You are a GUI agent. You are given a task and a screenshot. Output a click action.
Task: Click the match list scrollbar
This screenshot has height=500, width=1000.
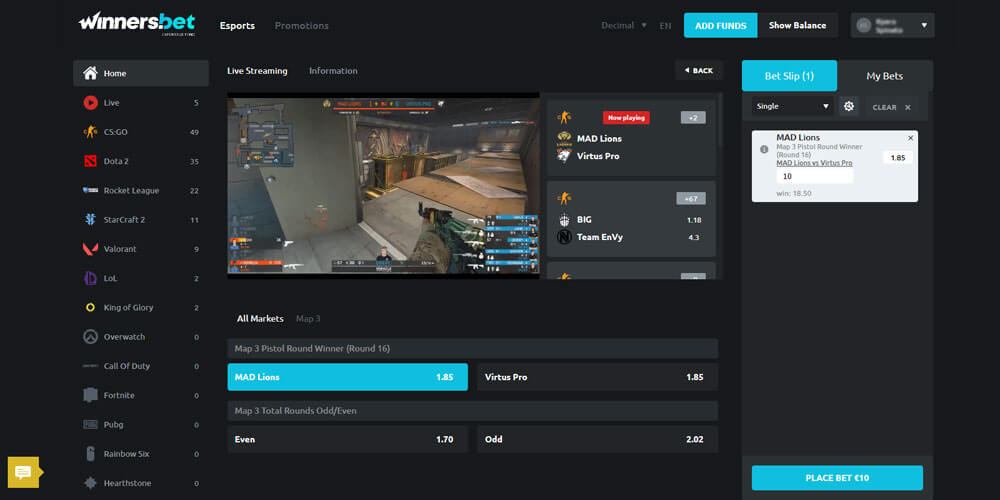(721, 120)
